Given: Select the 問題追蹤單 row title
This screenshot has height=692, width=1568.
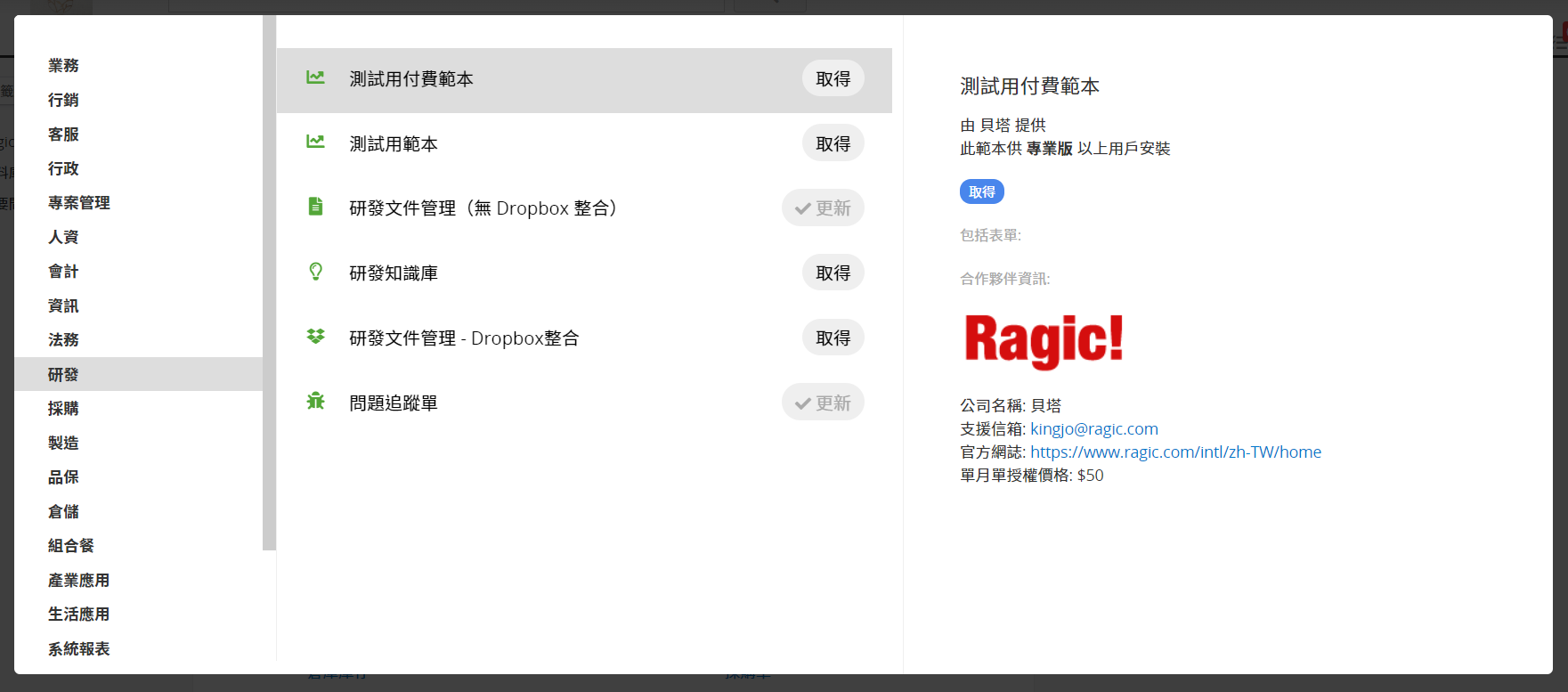Looking at the screenshot, I should click(x=394, y=403).
